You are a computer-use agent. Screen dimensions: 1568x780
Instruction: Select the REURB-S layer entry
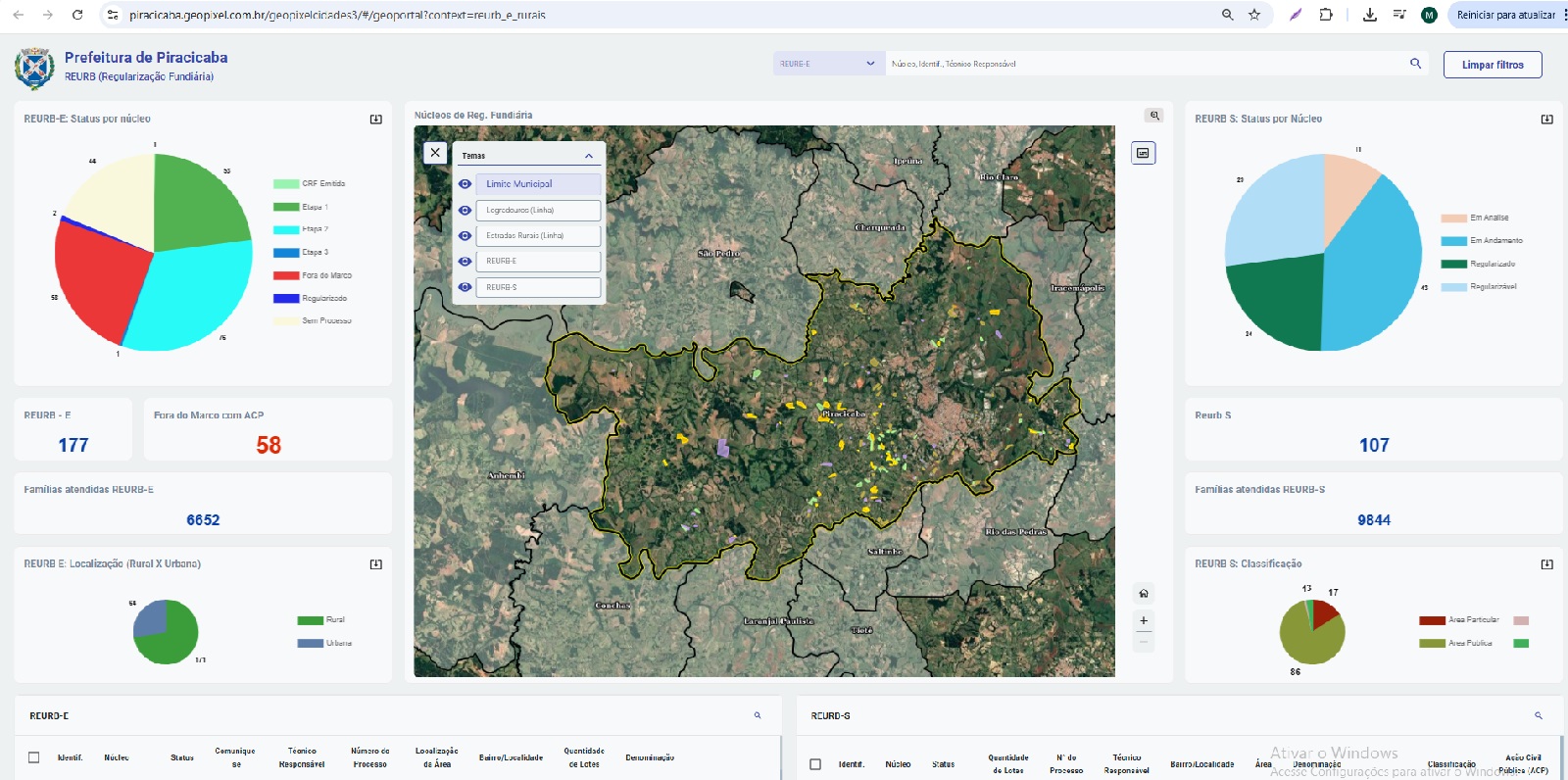pos(538,287)
